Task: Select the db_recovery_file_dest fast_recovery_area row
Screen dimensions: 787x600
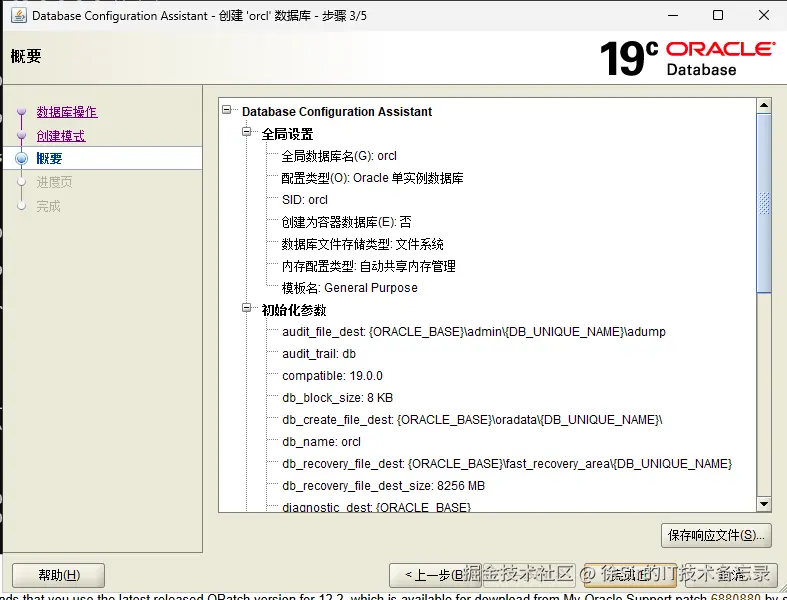Action: pyautogui.click(x=507, y=464)
